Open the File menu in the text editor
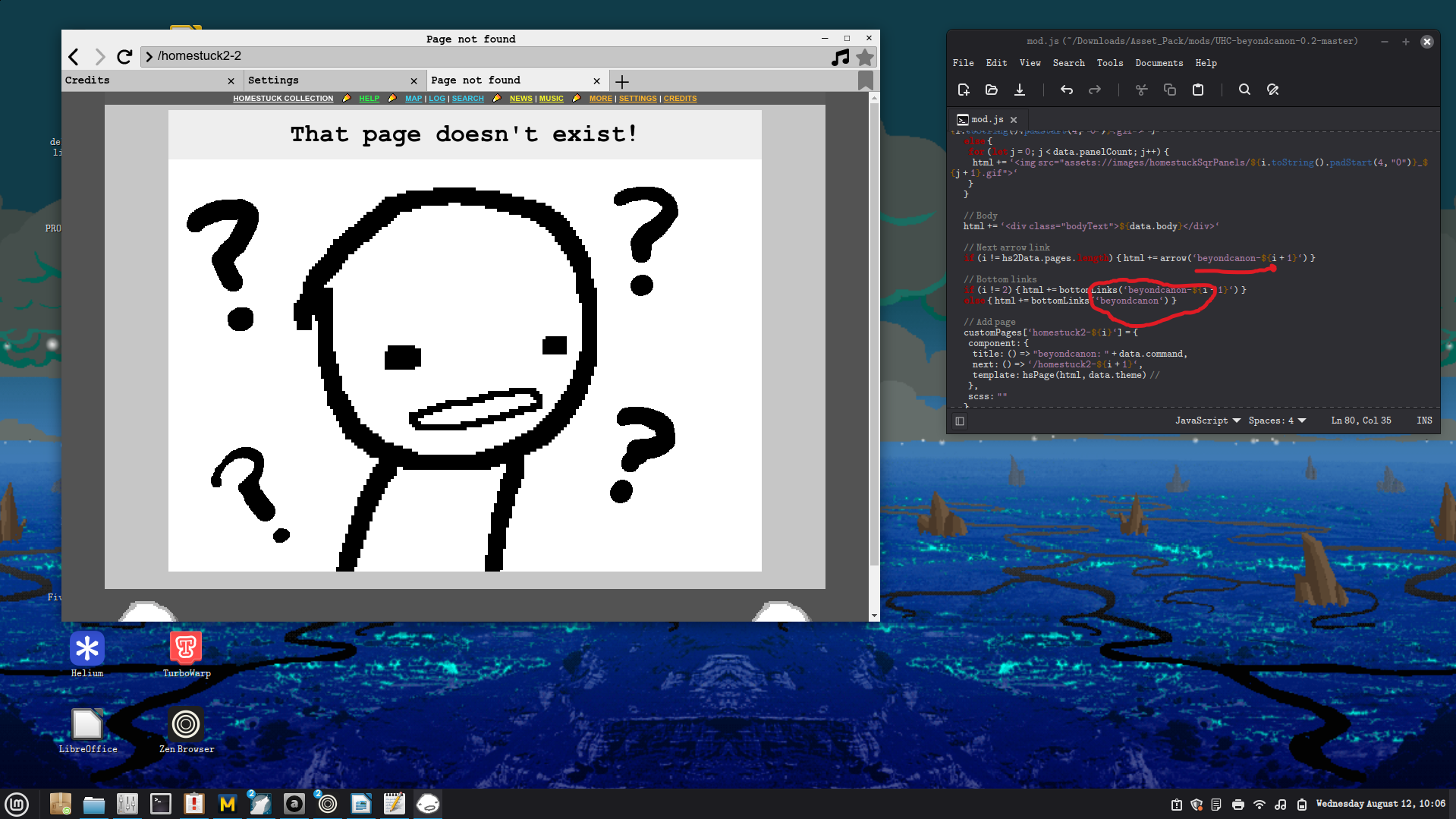Screen dimensions: 1456x819 964,63
